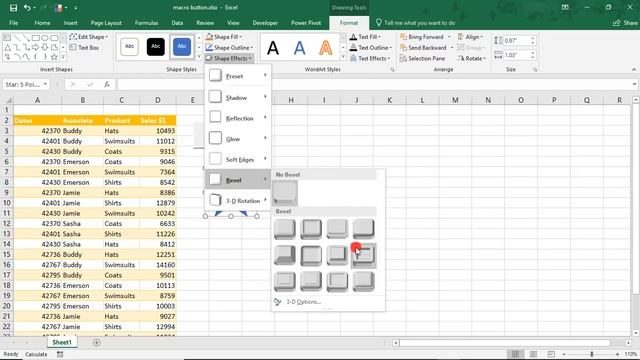Select first bevel preset in second row
The image size is (640, 360).
285,255
